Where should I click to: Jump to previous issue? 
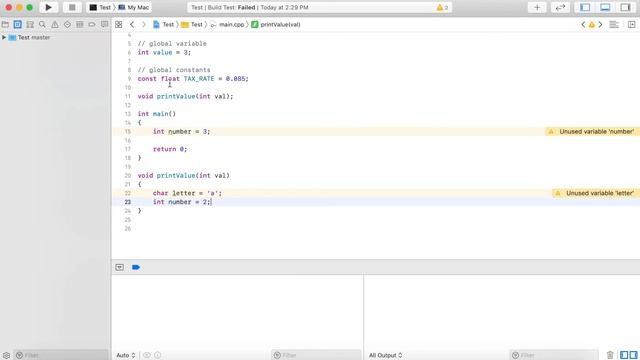583,24
